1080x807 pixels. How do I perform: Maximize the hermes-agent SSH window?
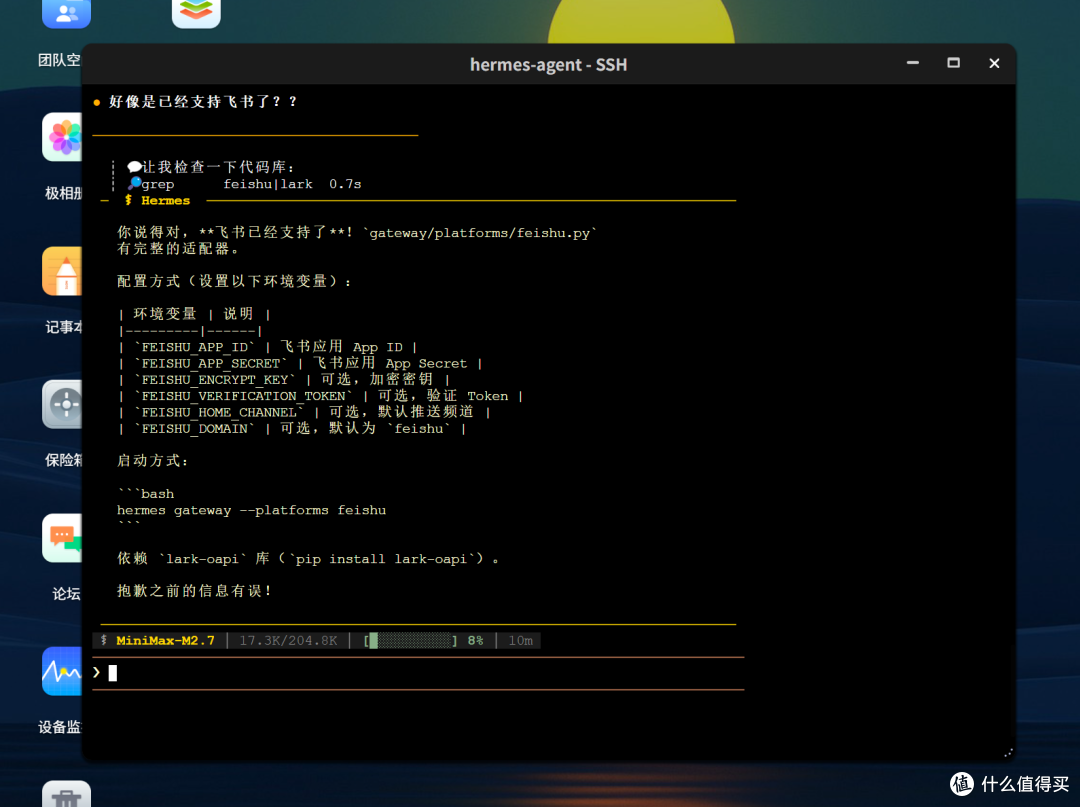pyautogui.click(x=953, y=63)
